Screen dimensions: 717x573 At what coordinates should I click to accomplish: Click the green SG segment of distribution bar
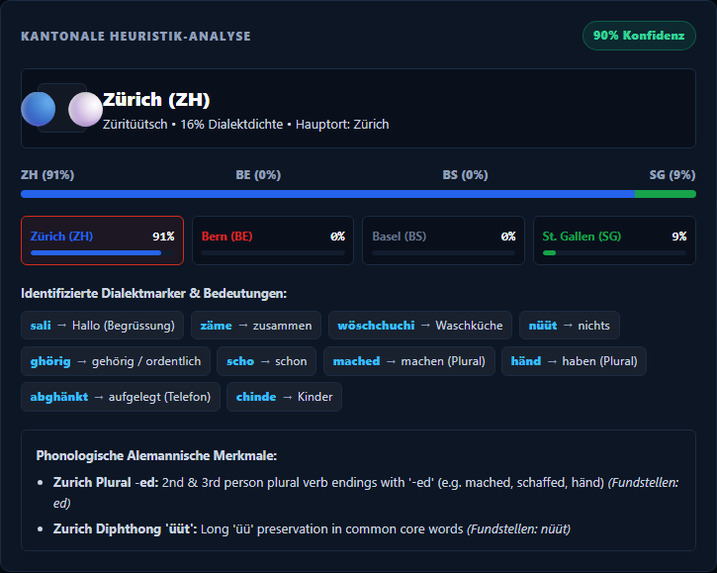(x=665, y=194)
